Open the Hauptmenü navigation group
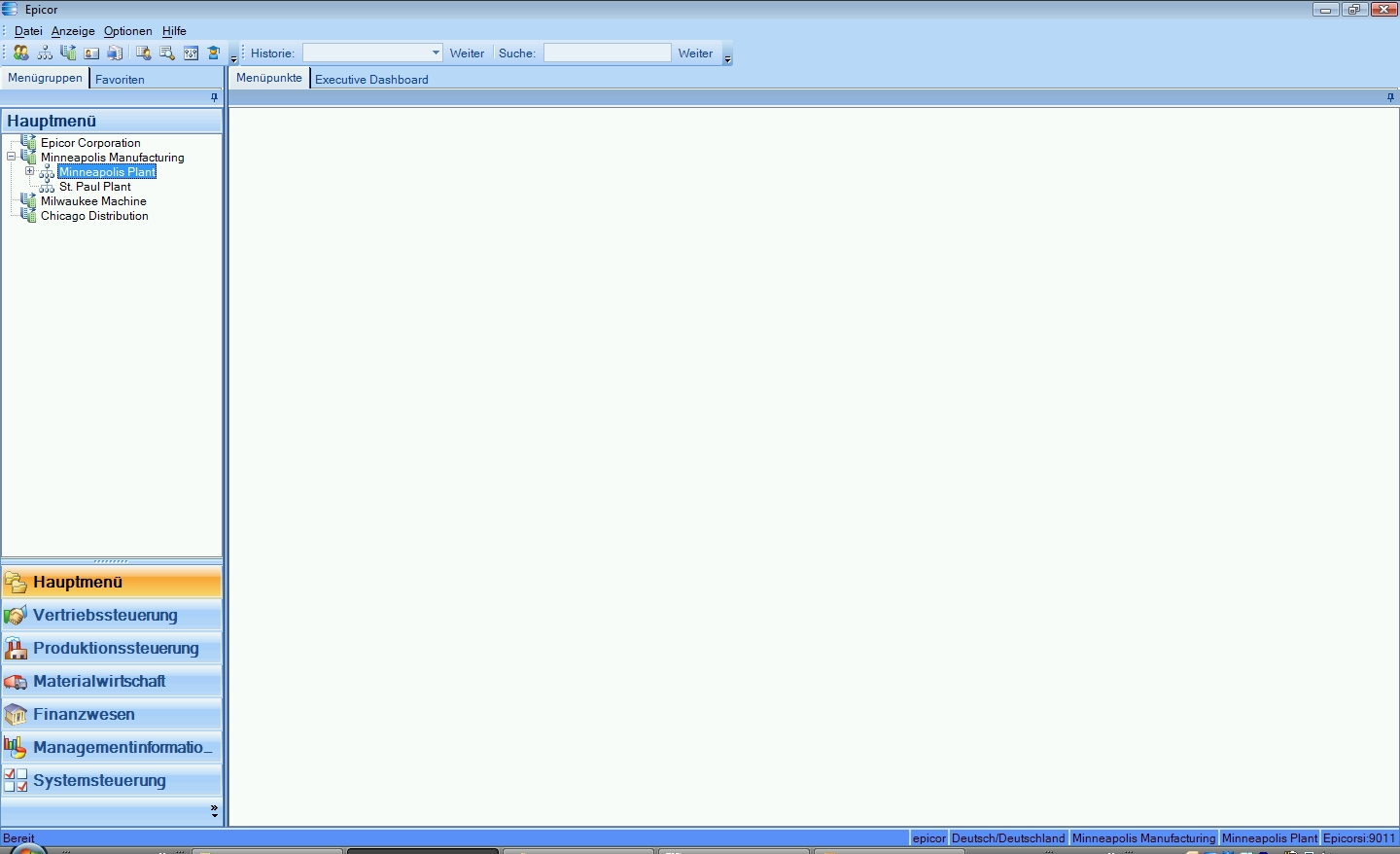The width and height of the screenshot is (1400, 854). [112, 582]
